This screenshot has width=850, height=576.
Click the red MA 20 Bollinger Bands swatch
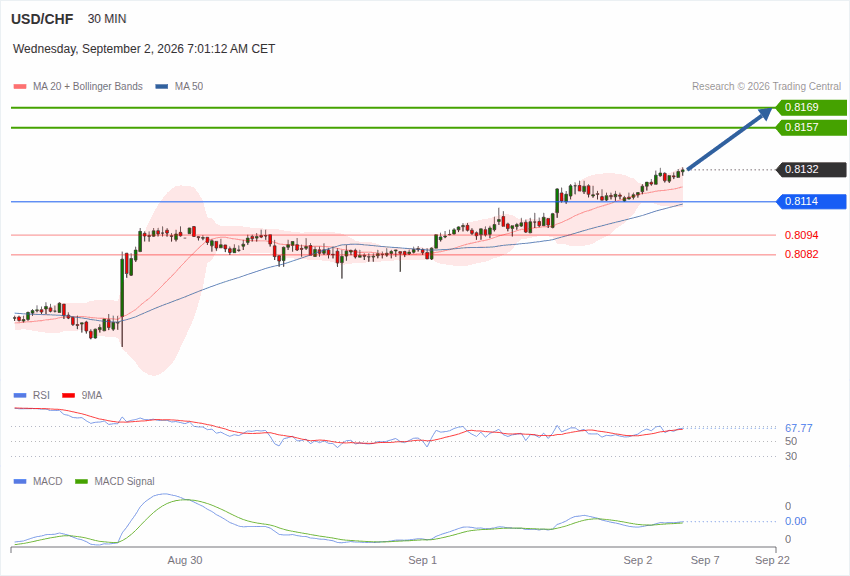(20, 87)
